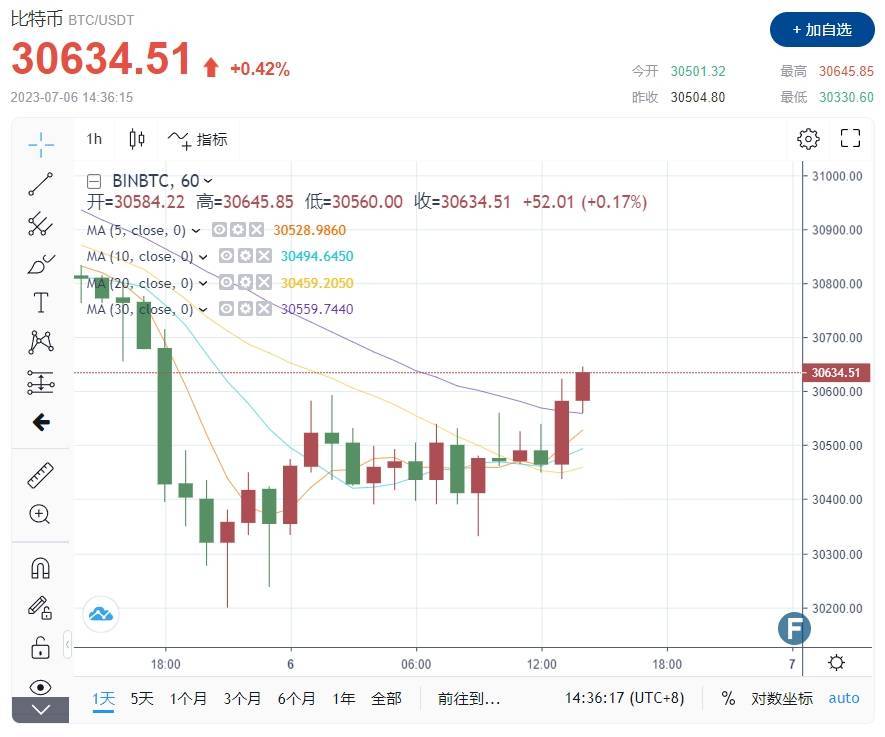Collapse the BINBTC legend box
The height and width of the screenshot is (737, 885).
94,181
